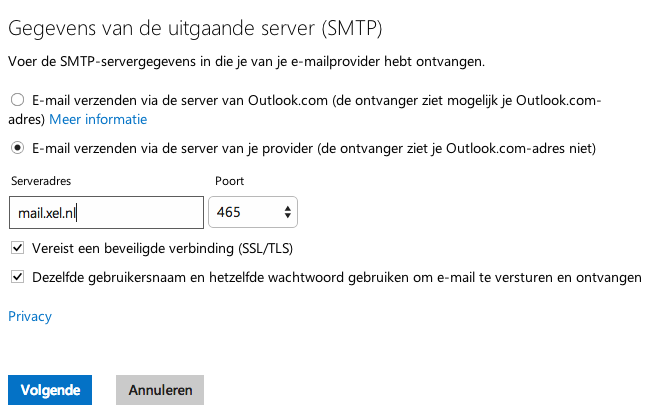Image resolution: width=659 pixels, height=413 pixels.
Task: Select the provider server radio button
Action: 17,149
